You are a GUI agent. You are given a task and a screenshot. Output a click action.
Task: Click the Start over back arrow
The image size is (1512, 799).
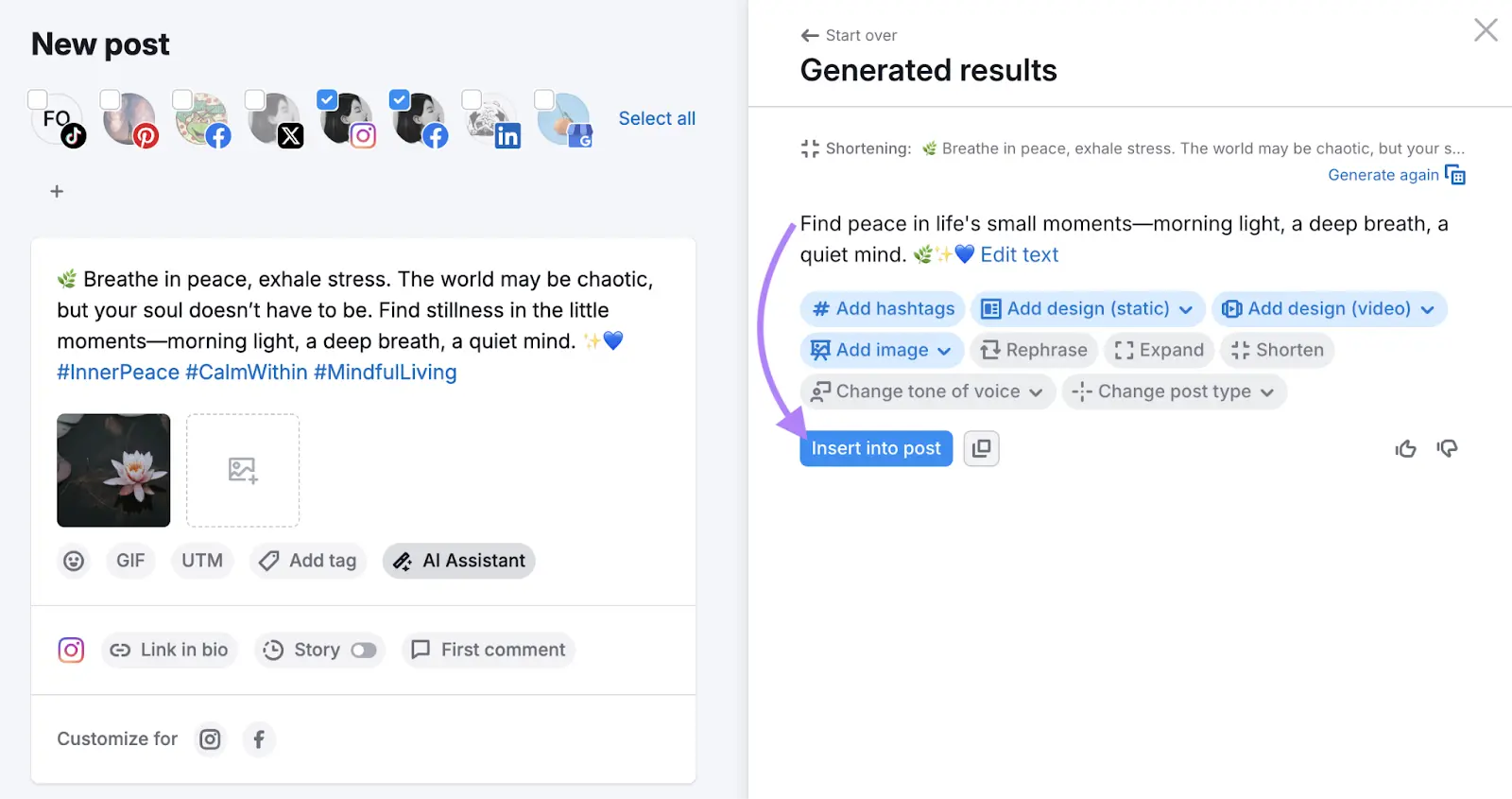pos(810,35)
